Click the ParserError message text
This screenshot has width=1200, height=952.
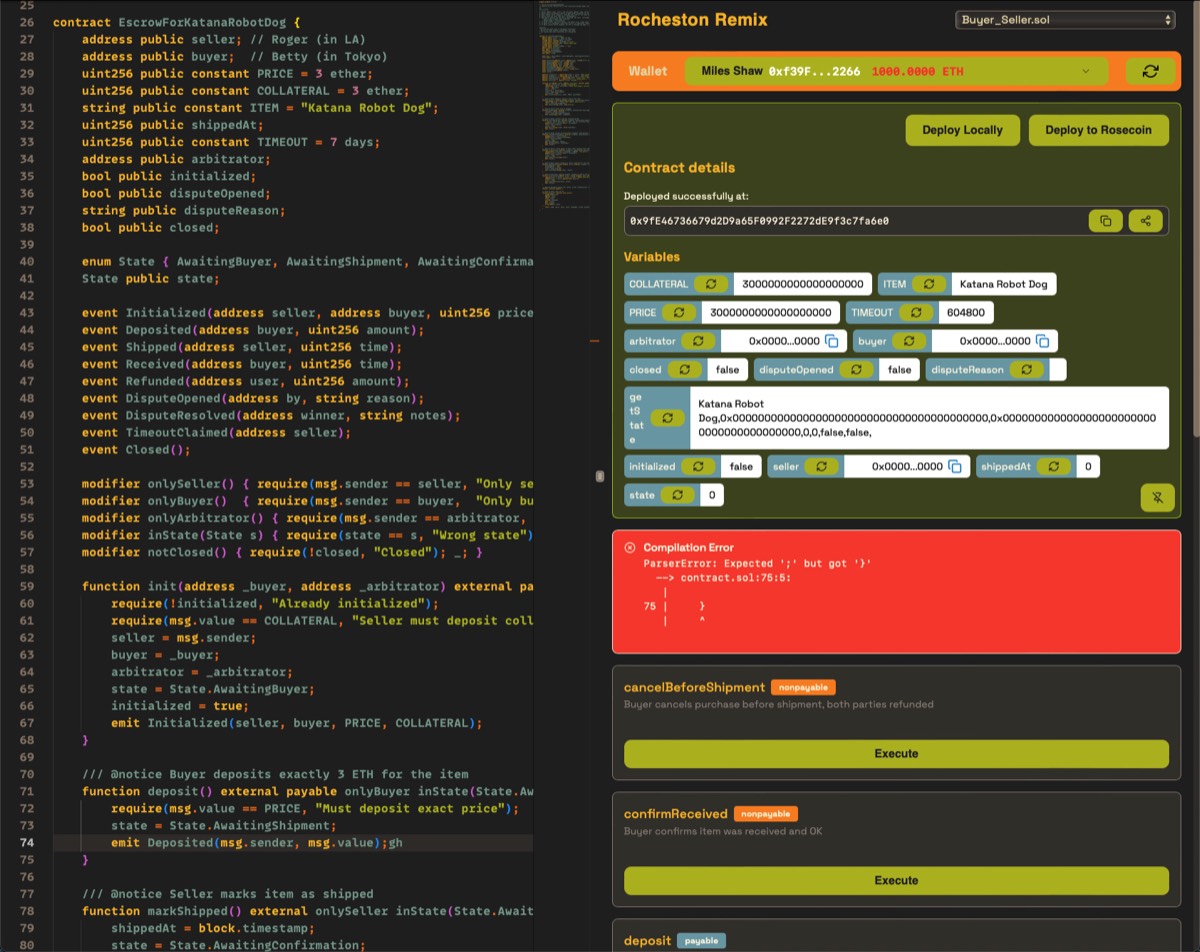758,564
